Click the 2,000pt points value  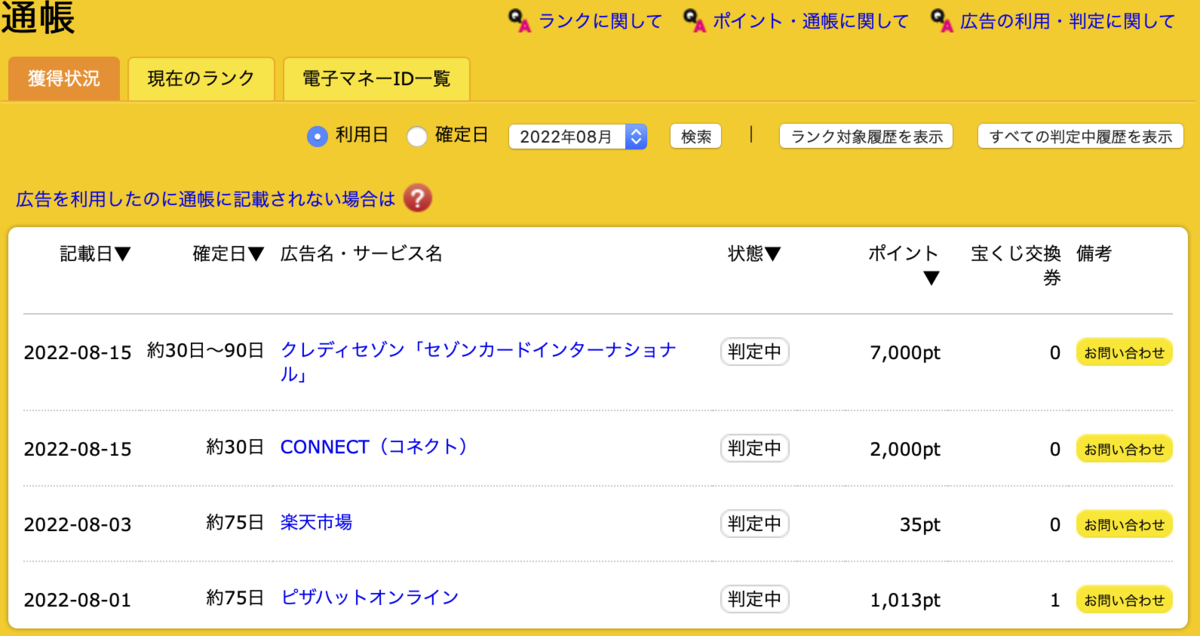(905, 450)
